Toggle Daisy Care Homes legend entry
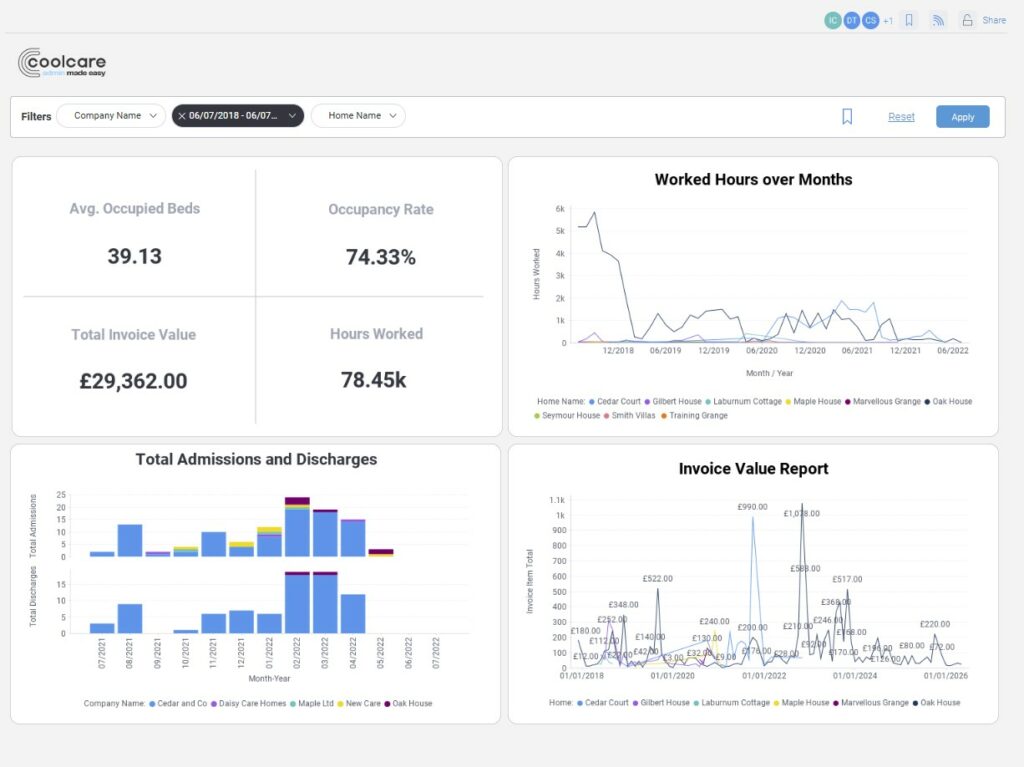 point(248,704)
